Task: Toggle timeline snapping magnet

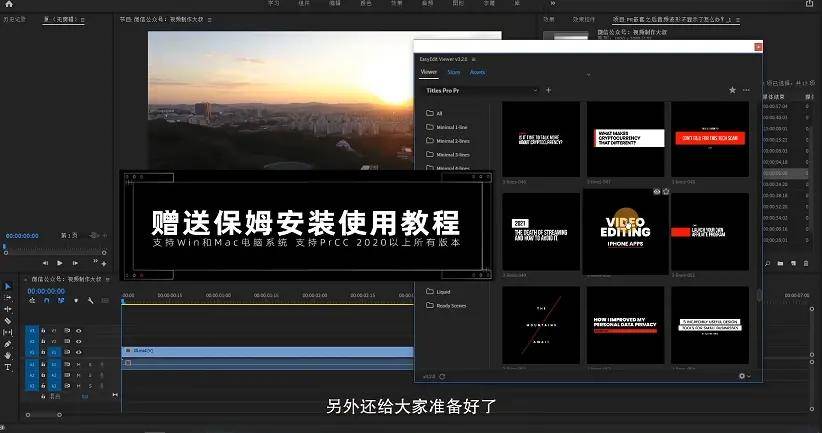Action: tap(47, 301)
